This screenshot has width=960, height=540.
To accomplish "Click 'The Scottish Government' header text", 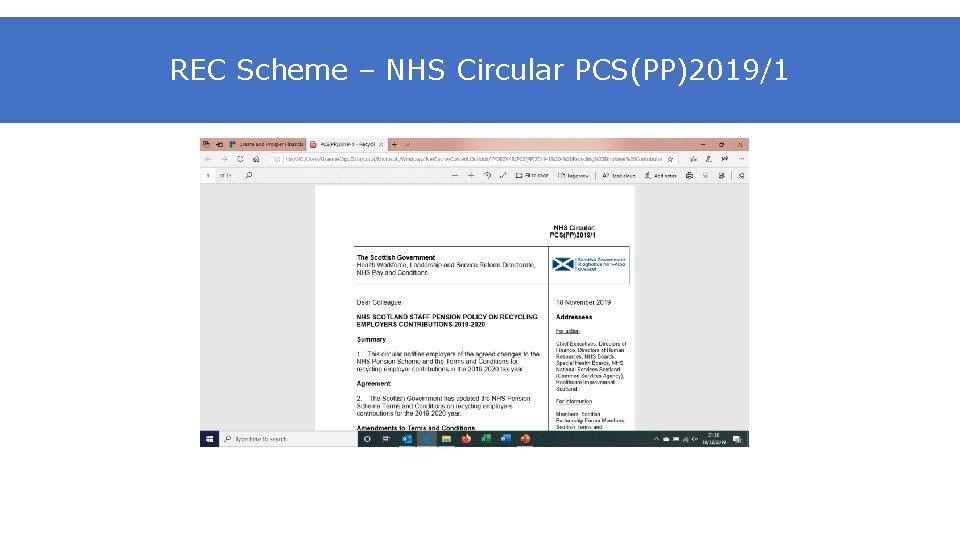I will (396, 258).
